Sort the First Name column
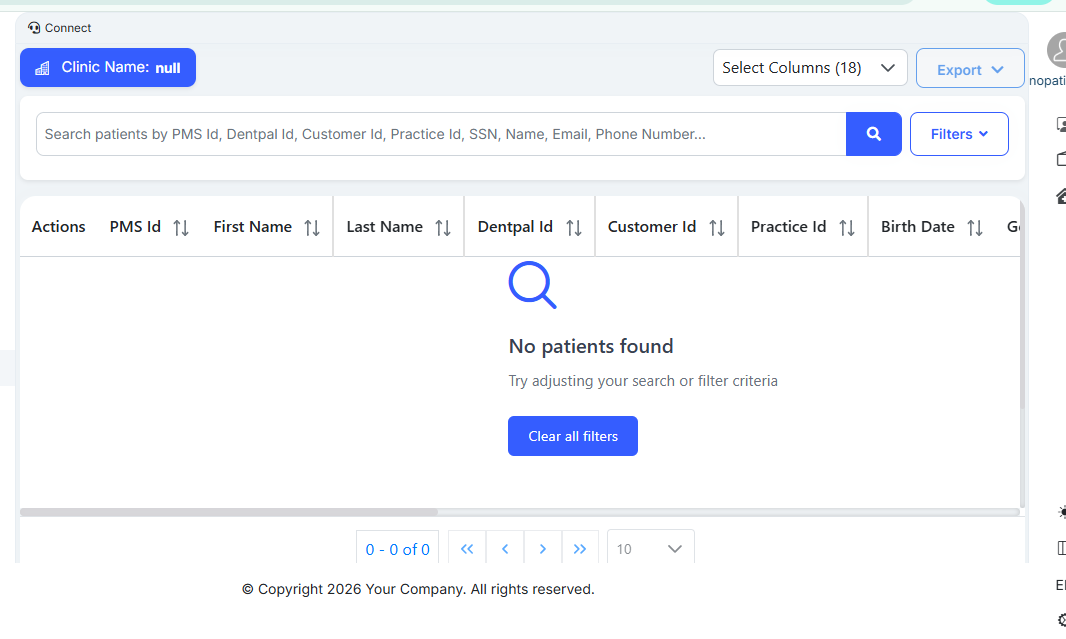Viewport: 1066px width, 639px height. point(312,228)
